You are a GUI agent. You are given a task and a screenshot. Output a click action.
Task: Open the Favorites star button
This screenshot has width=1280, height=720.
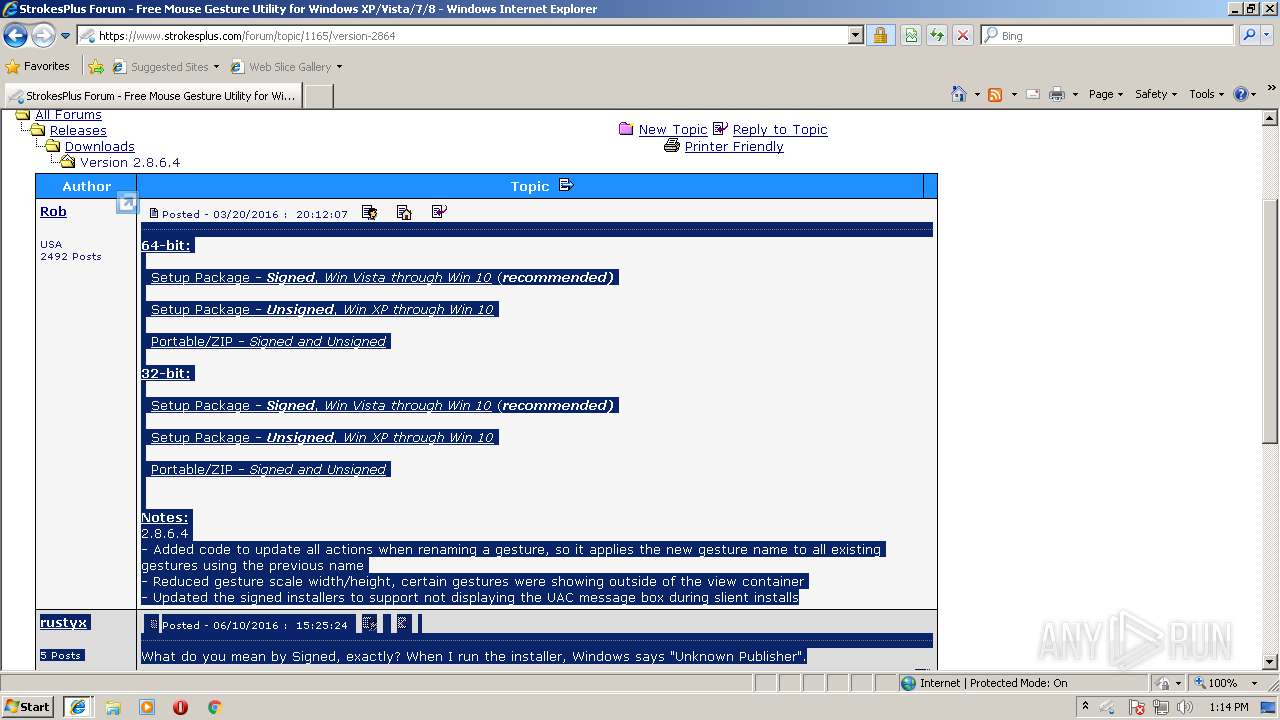tap(38, 66)
